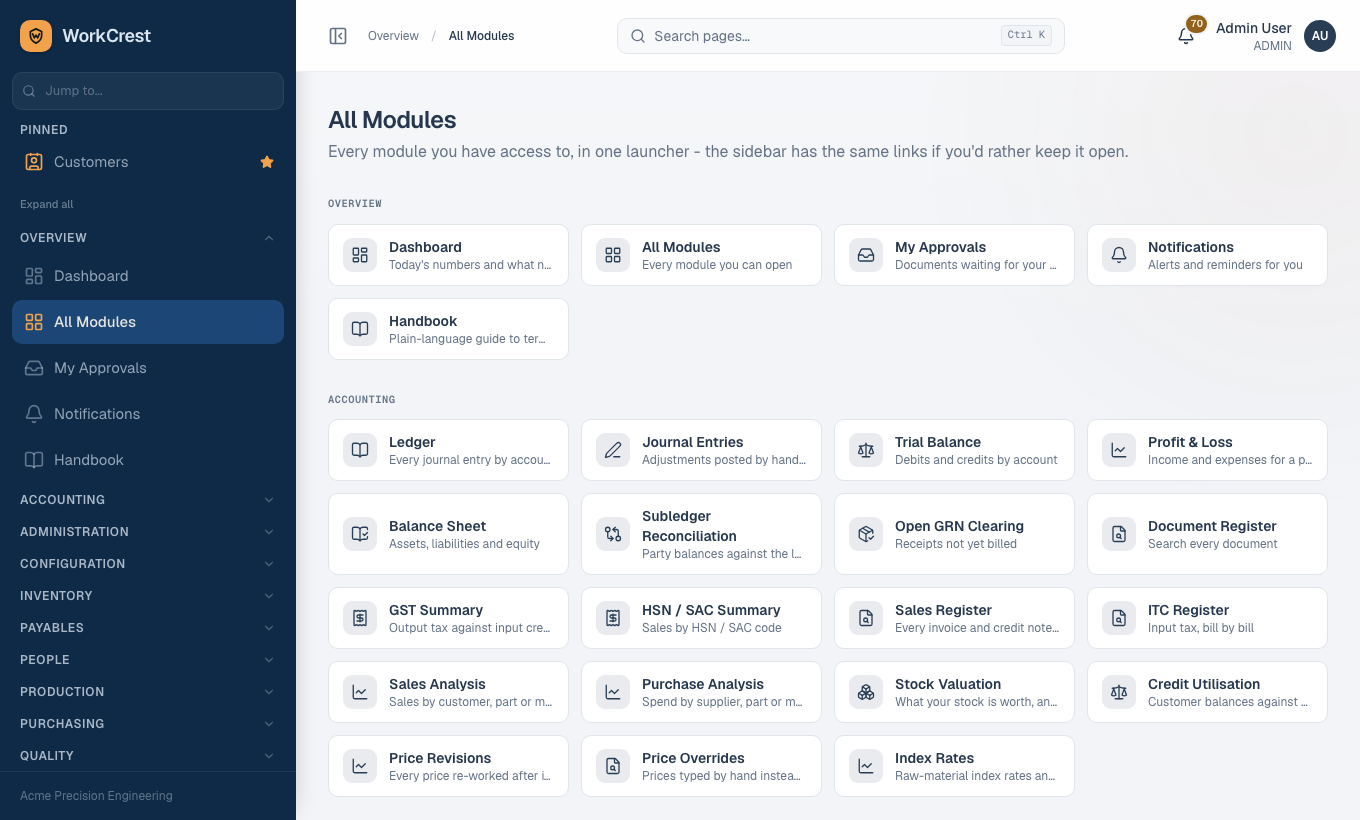Select My Approvals in the sidebar
The image size is (1360, 820).
(148, 368)
